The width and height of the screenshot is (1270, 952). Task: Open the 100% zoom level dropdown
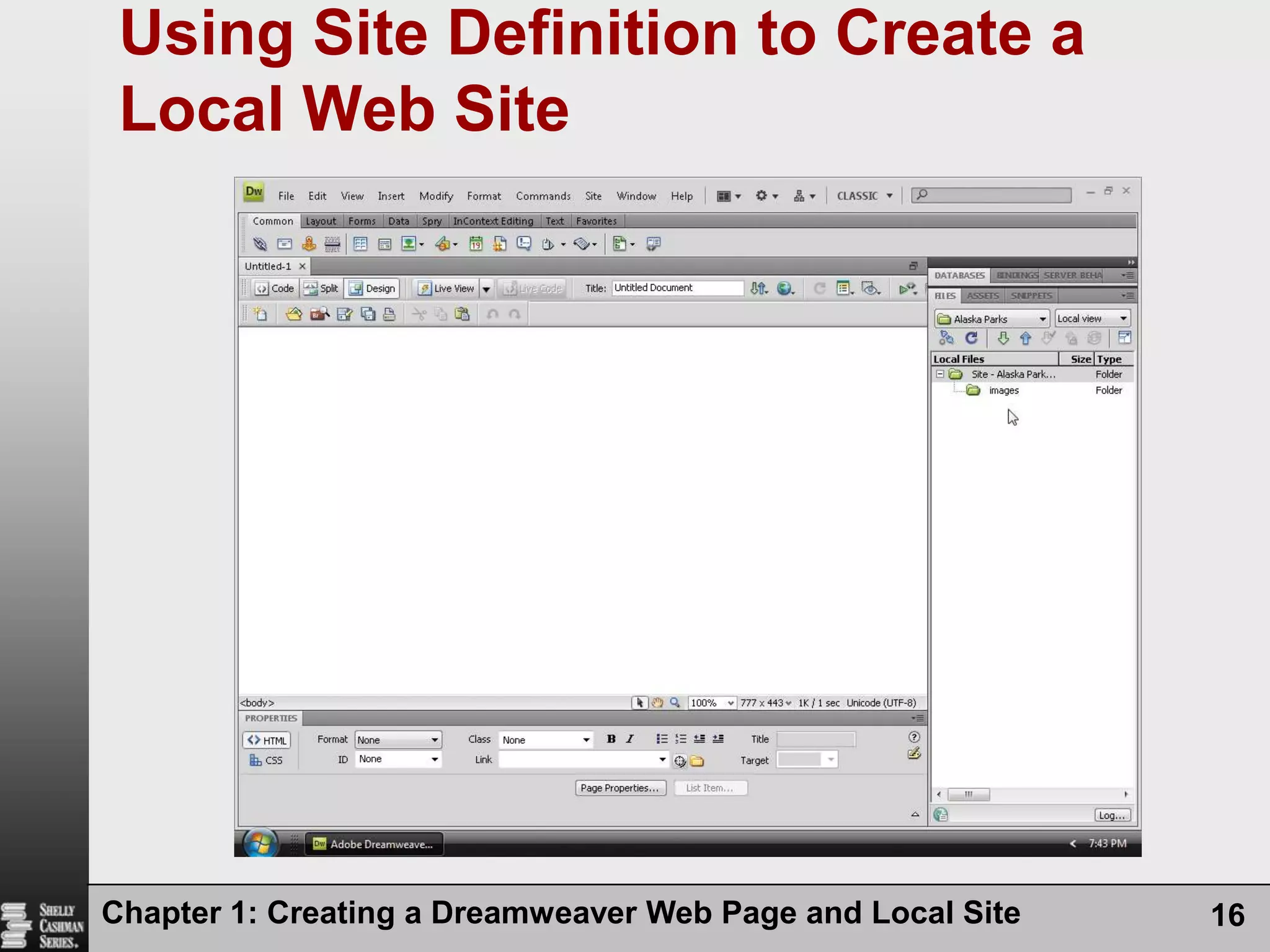click(x=712, y=703)
